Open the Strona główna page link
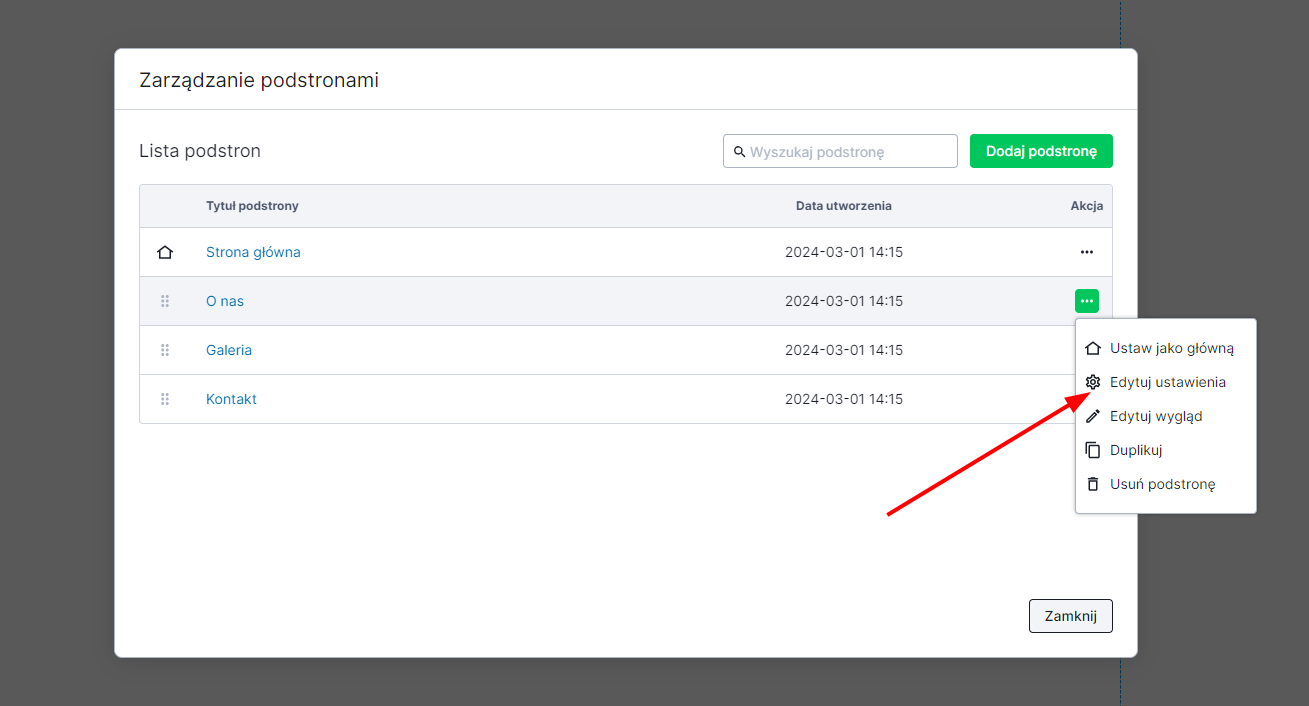Viewport: 1309px width, 706px height. (253, 252)
